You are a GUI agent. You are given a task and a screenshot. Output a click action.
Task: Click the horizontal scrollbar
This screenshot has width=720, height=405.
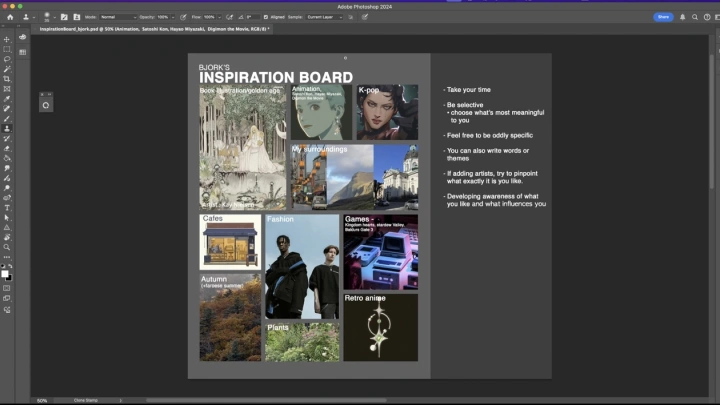266,400
